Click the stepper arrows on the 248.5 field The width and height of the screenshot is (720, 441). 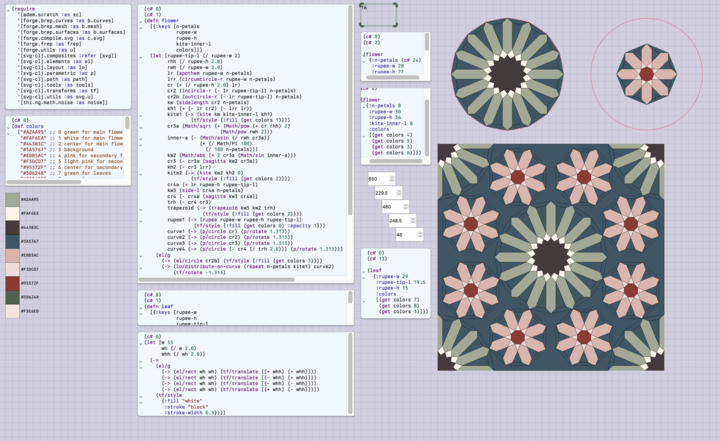(x=413, y=220)
